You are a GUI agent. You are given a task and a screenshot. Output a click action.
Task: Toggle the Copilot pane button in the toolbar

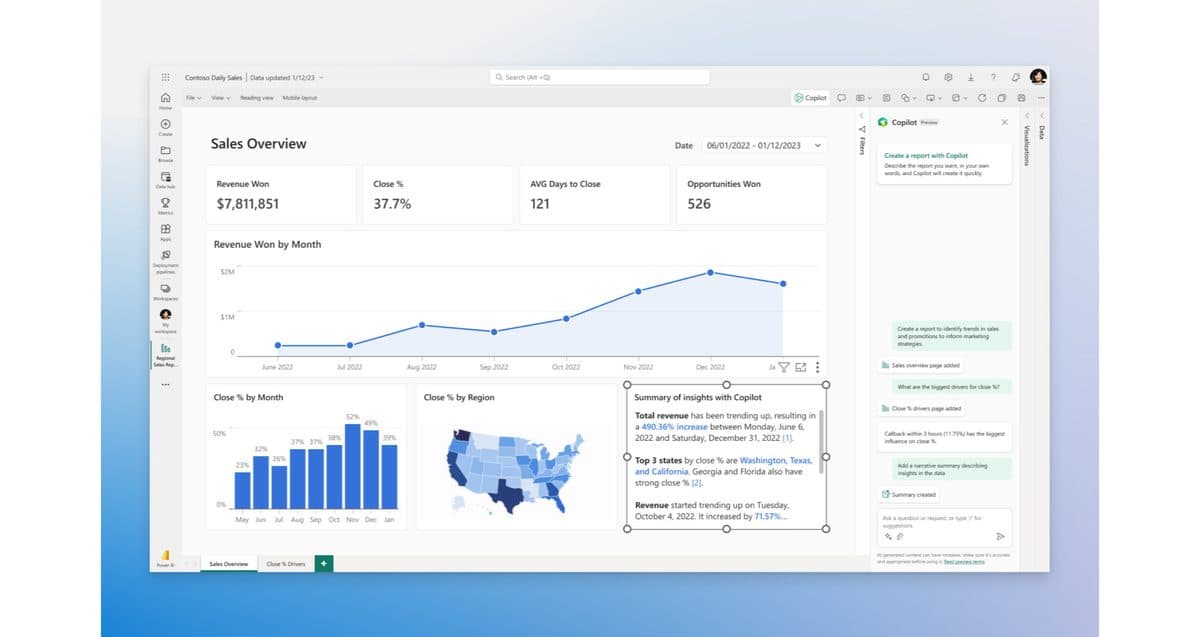tap(811, 98)
